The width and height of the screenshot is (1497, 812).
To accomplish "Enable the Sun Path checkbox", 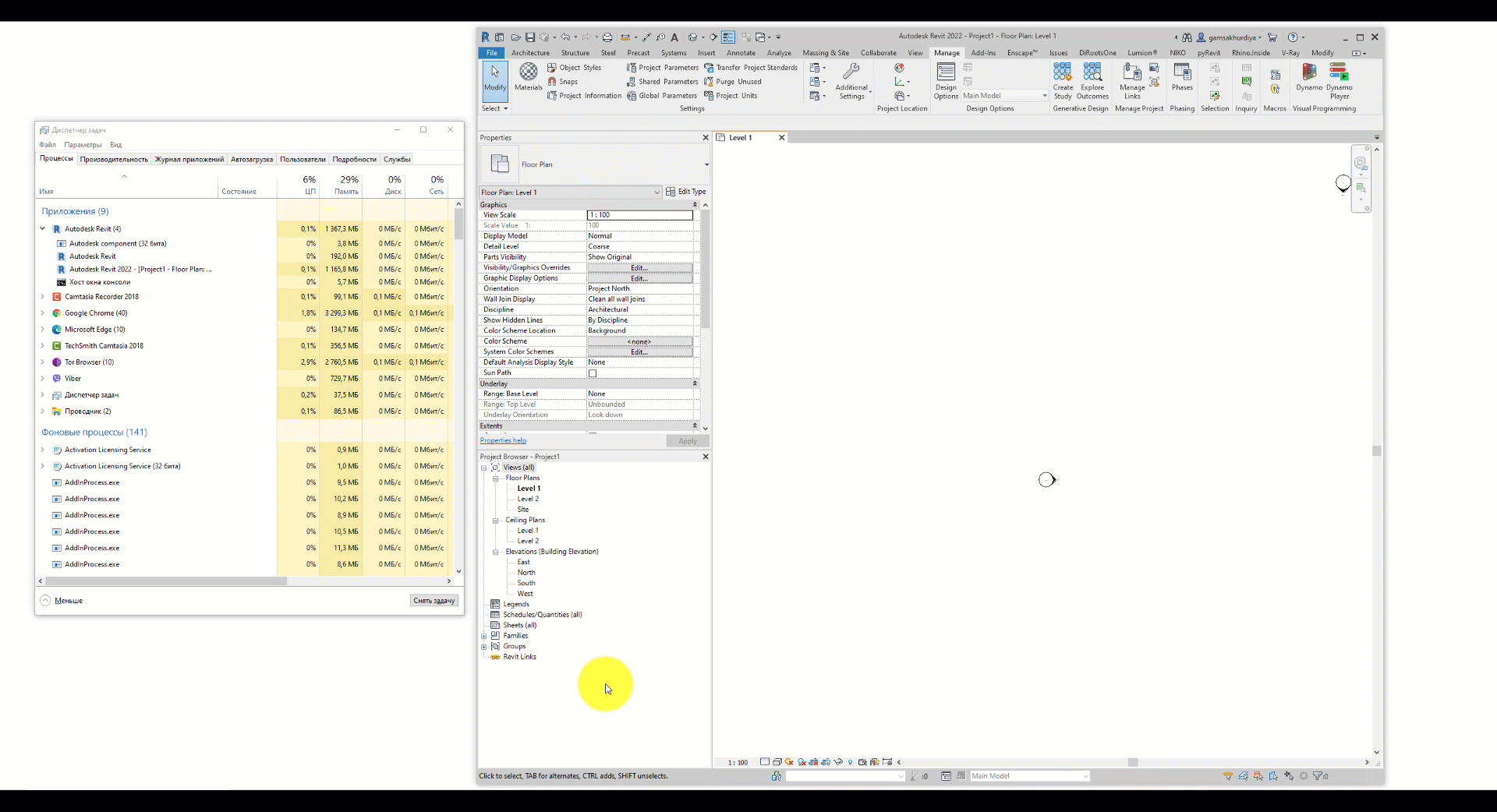I will coord(593,373).
